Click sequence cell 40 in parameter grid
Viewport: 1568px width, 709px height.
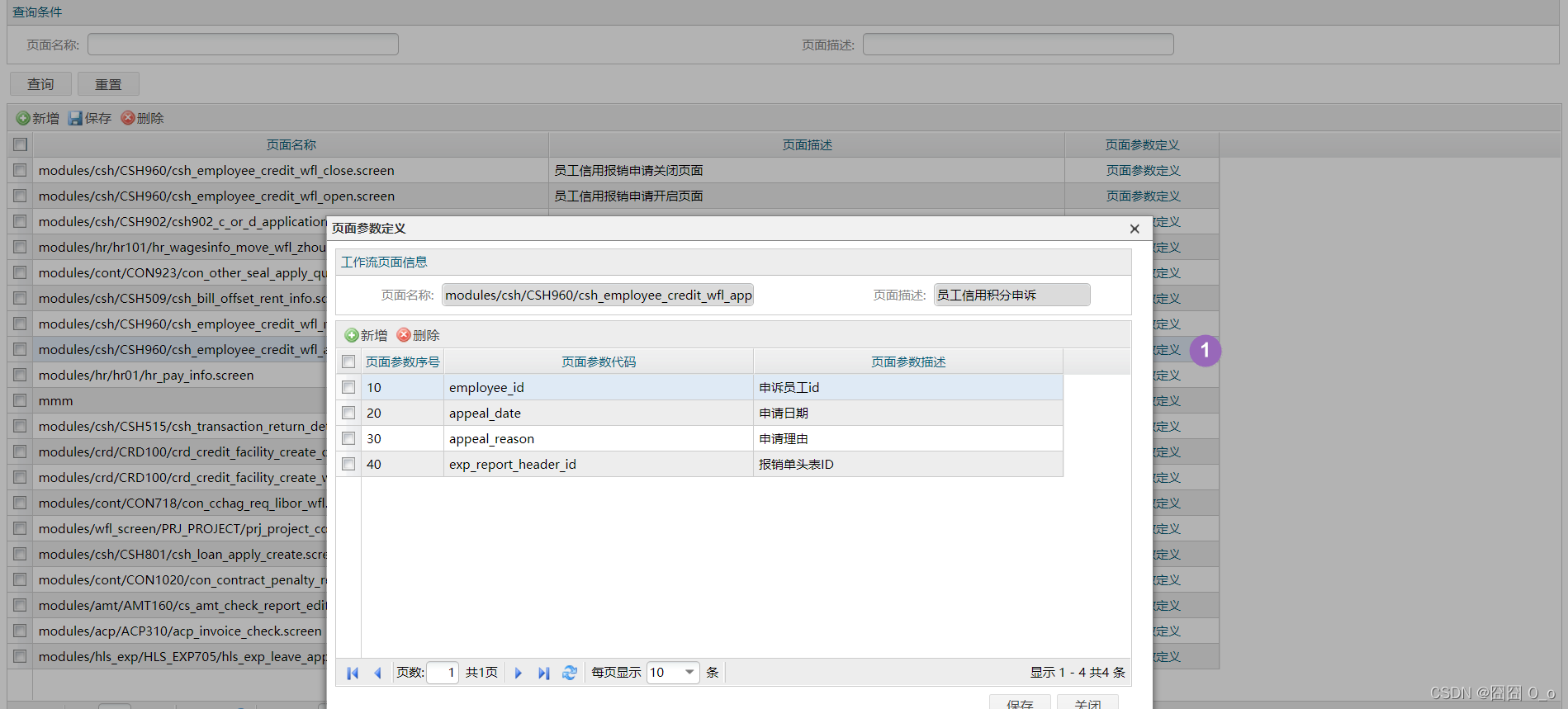(402, 464)
